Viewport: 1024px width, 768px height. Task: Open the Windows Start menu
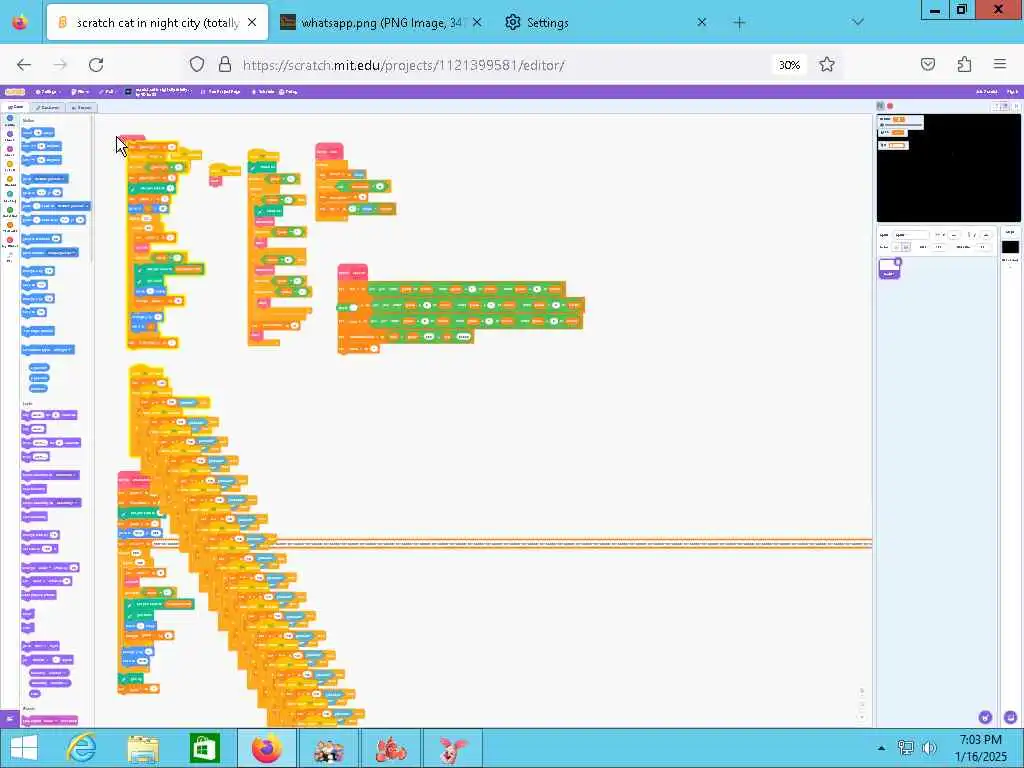[x=24, y=748]
